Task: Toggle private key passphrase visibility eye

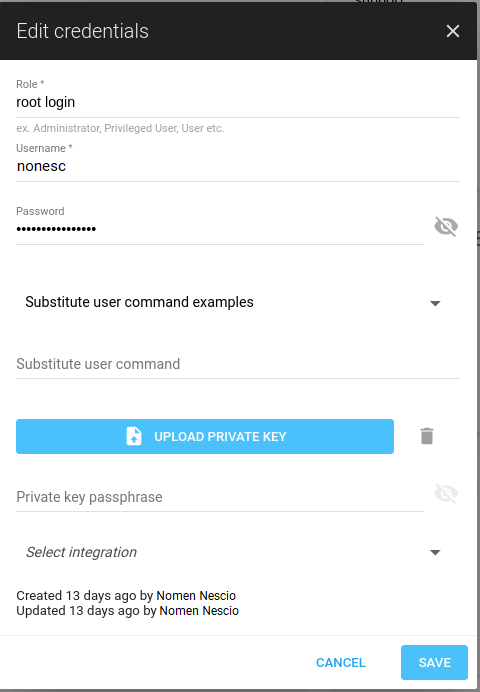Action: [x=446, y=493]
